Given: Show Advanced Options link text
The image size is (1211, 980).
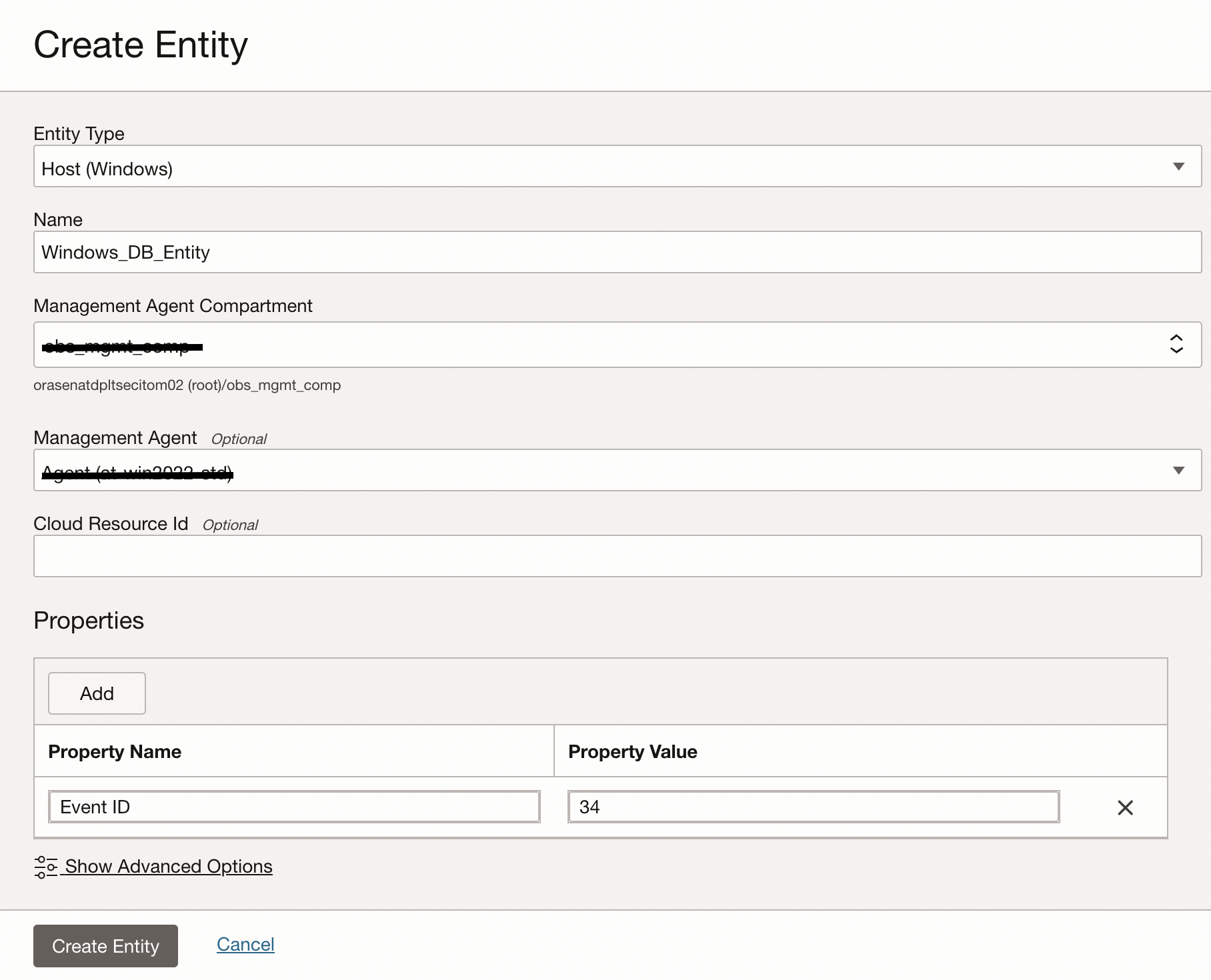Looking at the screenshot, I should 169,866.
